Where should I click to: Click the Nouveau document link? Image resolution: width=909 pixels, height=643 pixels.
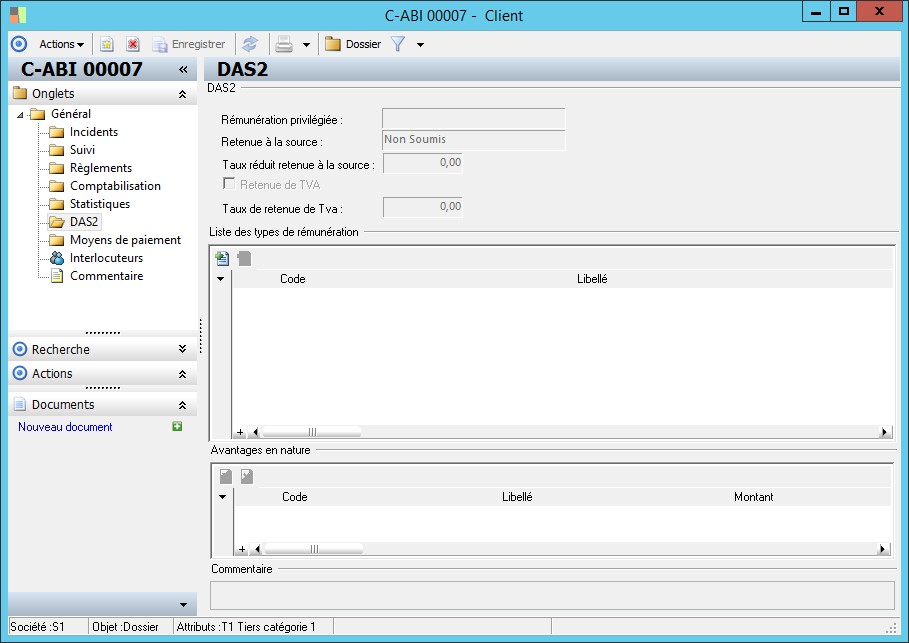coord(65,427)
